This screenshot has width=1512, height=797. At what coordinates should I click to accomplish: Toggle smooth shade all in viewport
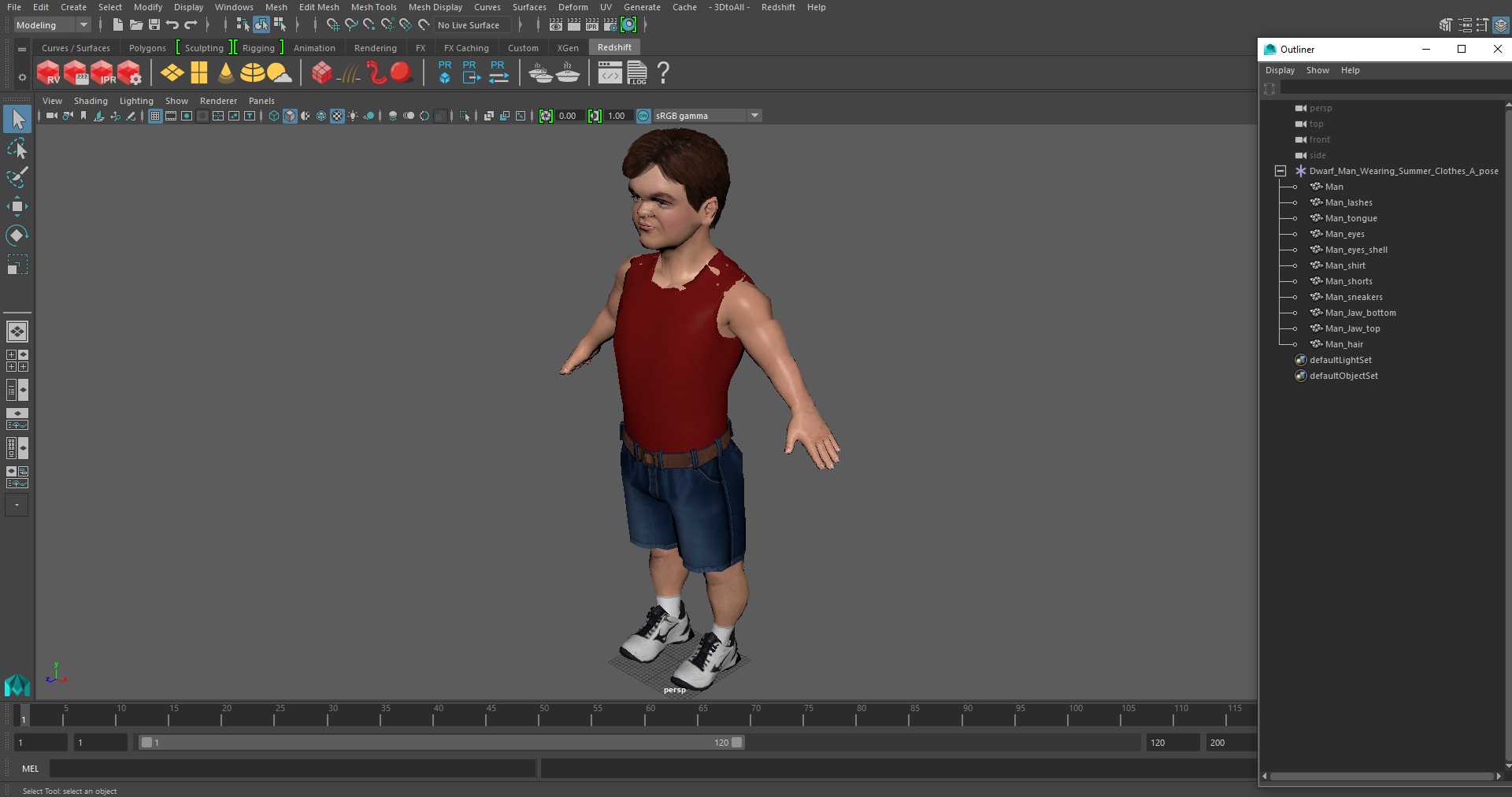click(x=290, y=116)
